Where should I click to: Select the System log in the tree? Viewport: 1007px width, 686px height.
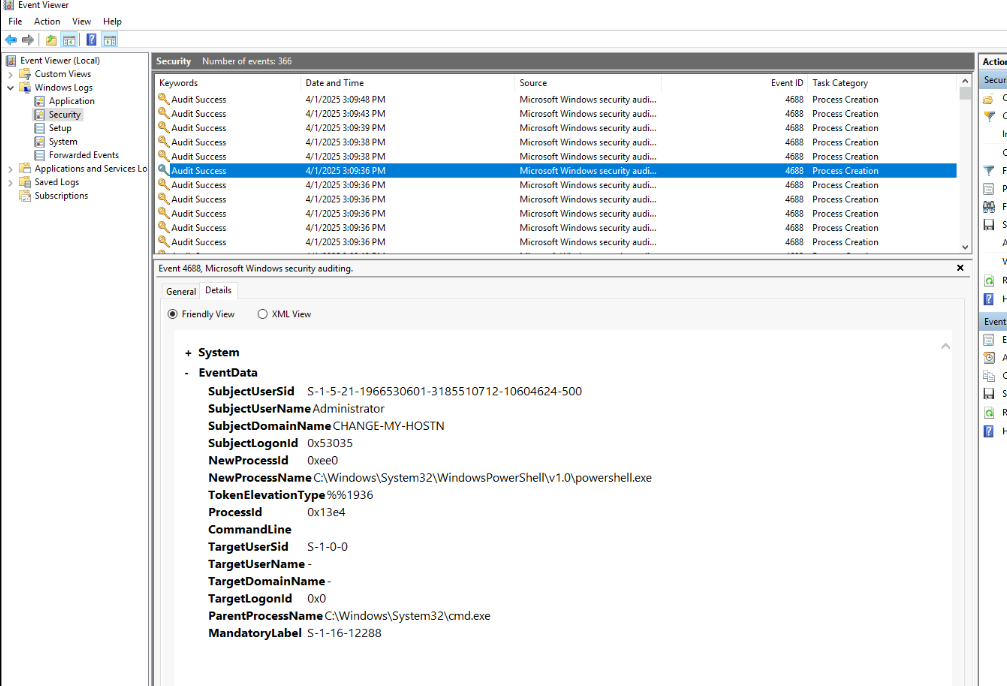[x=63, y=142]
